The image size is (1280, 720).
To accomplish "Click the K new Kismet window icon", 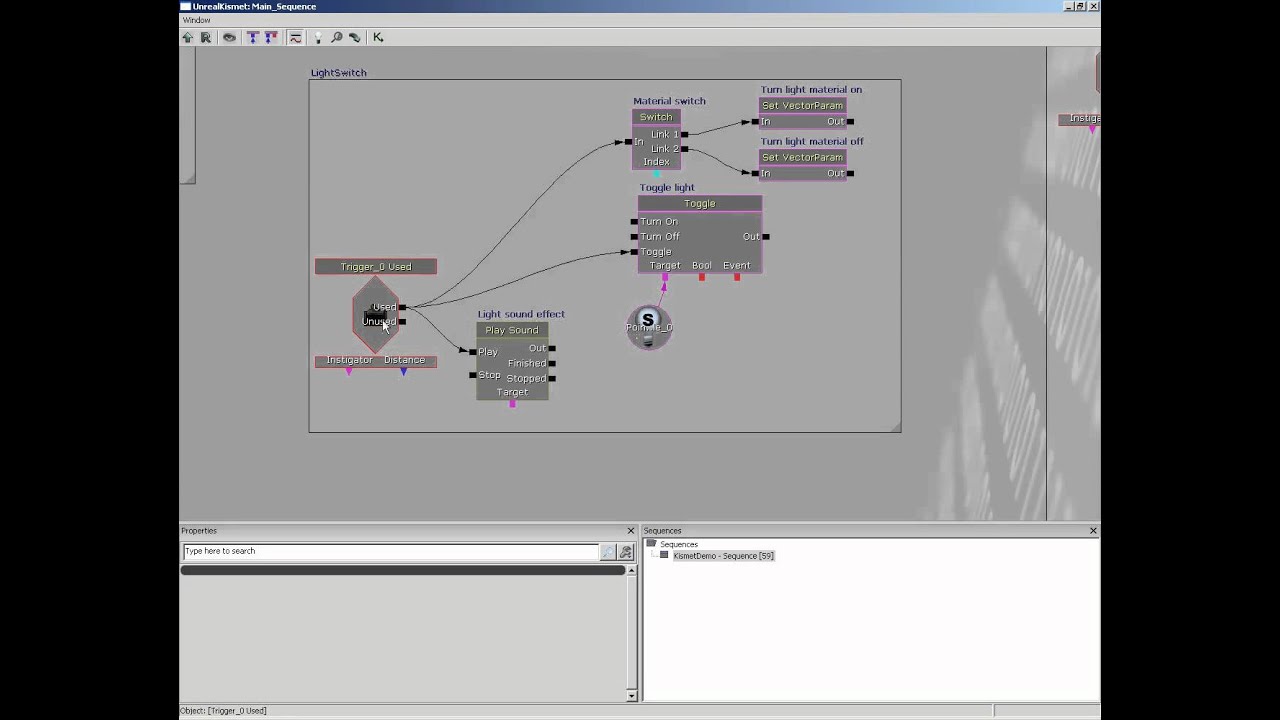I will [x=378, y=37].
